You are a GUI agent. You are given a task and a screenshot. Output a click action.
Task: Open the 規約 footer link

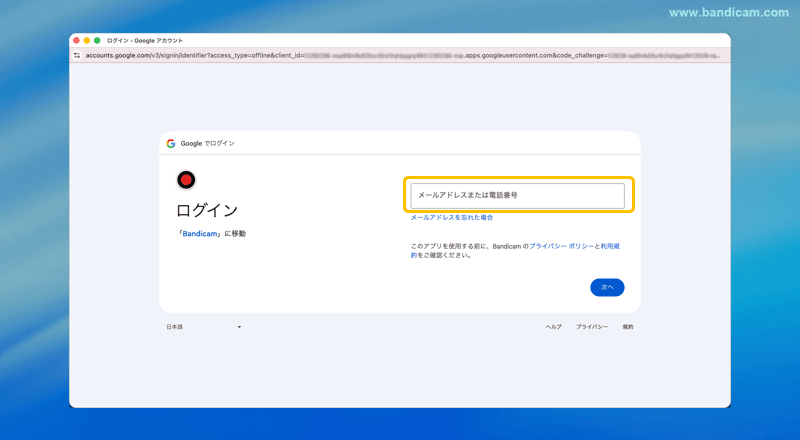628,327
